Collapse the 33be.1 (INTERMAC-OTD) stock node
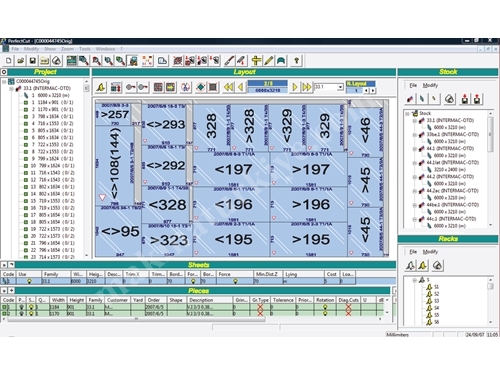This screenshot has width=500, height=375. 414,135
